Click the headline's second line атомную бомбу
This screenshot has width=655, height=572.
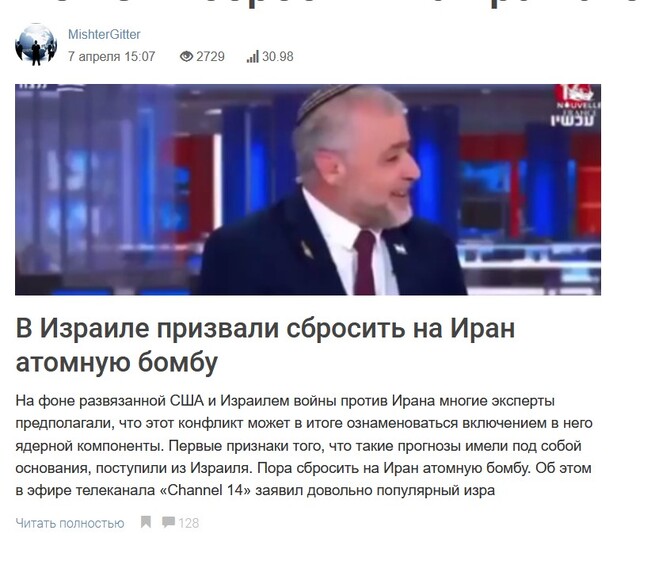point(117,362)
